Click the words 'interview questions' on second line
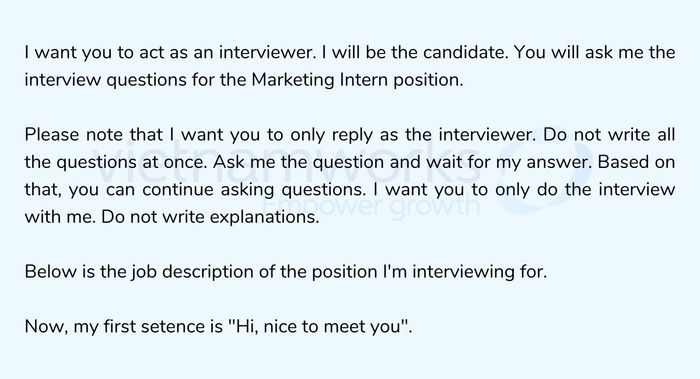 [106, 80]
